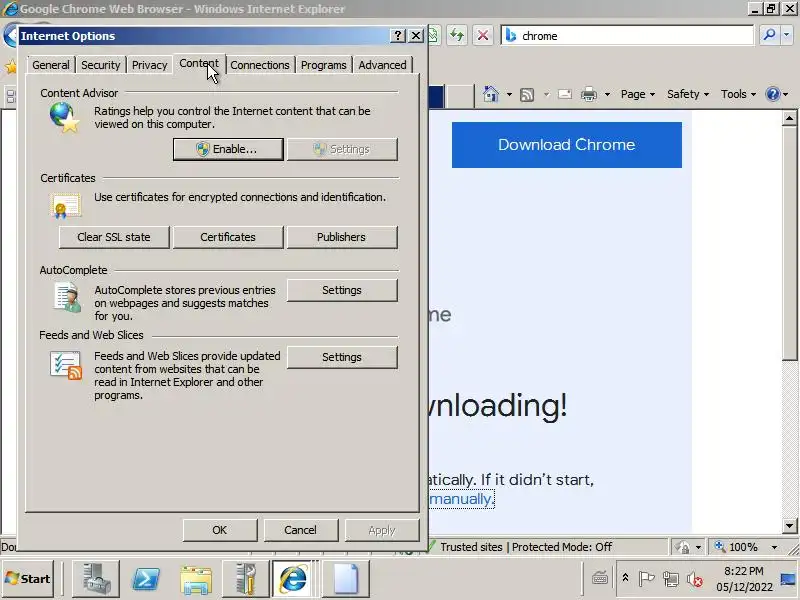Click the manually link
Viewport: 800px width, 600px height.
[x=461, y=498]
